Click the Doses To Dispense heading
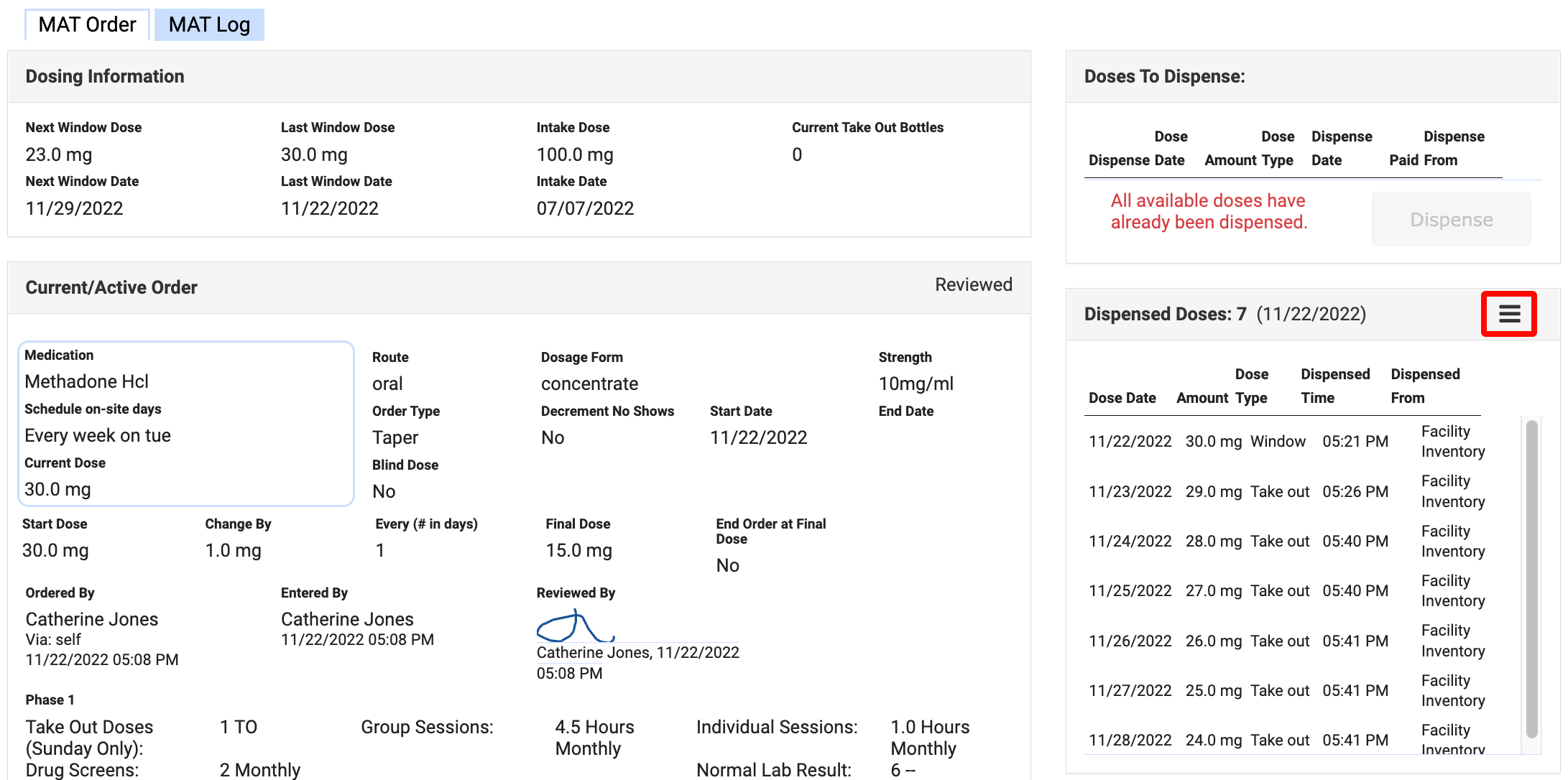The image size is (1568, 780). (1164, 76)
